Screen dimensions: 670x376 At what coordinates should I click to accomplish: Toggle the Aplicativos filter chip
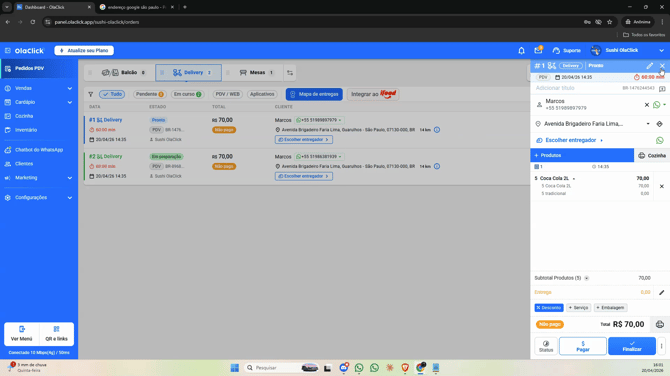coord(262,94)
